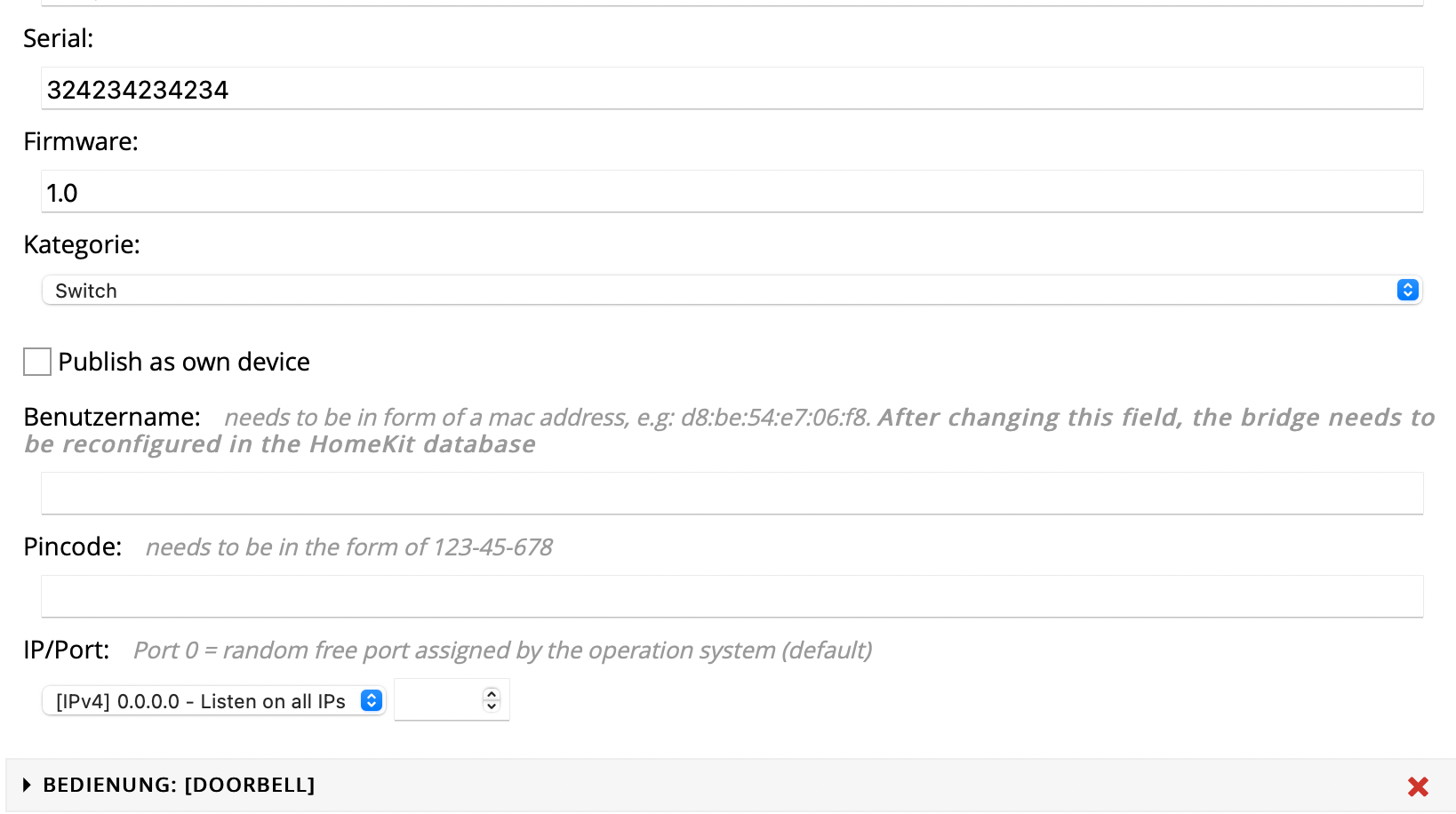Click the empty Benutzername input field

point(732,494)
